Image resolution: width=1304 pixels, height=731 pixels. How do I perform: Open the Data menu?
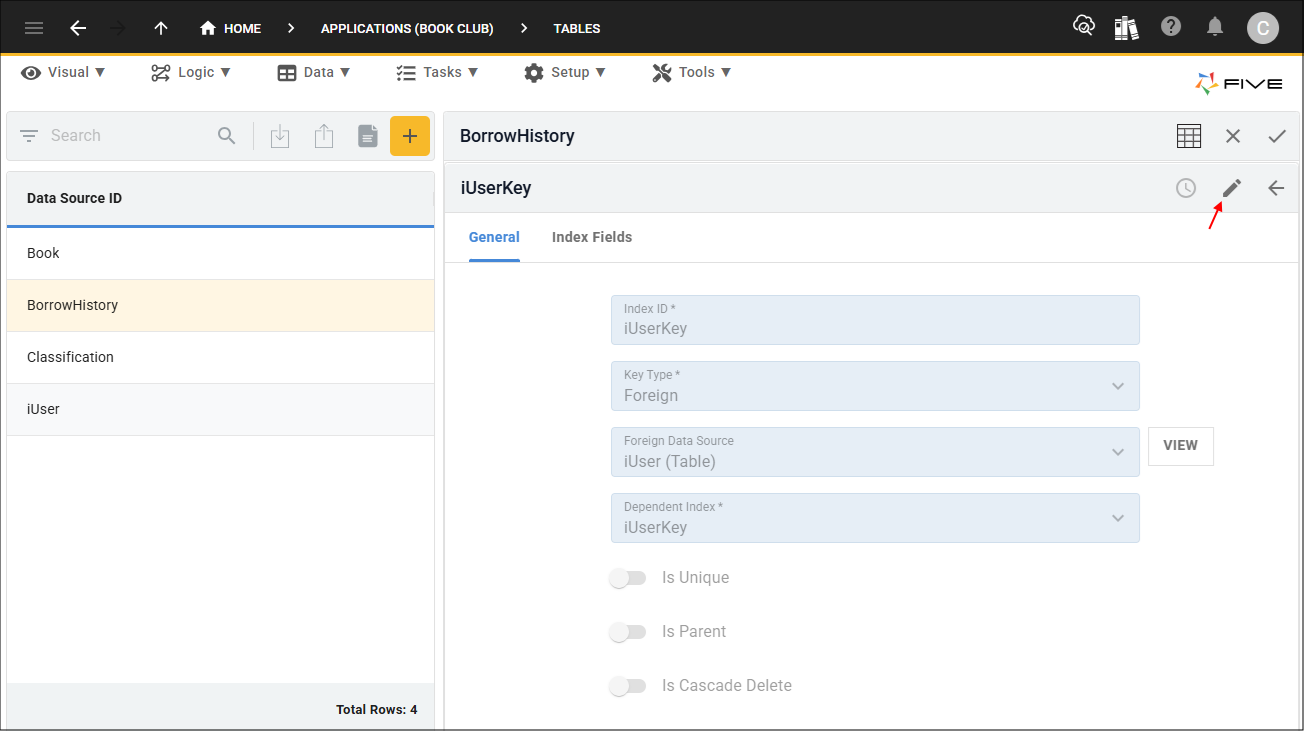[314, 72]
